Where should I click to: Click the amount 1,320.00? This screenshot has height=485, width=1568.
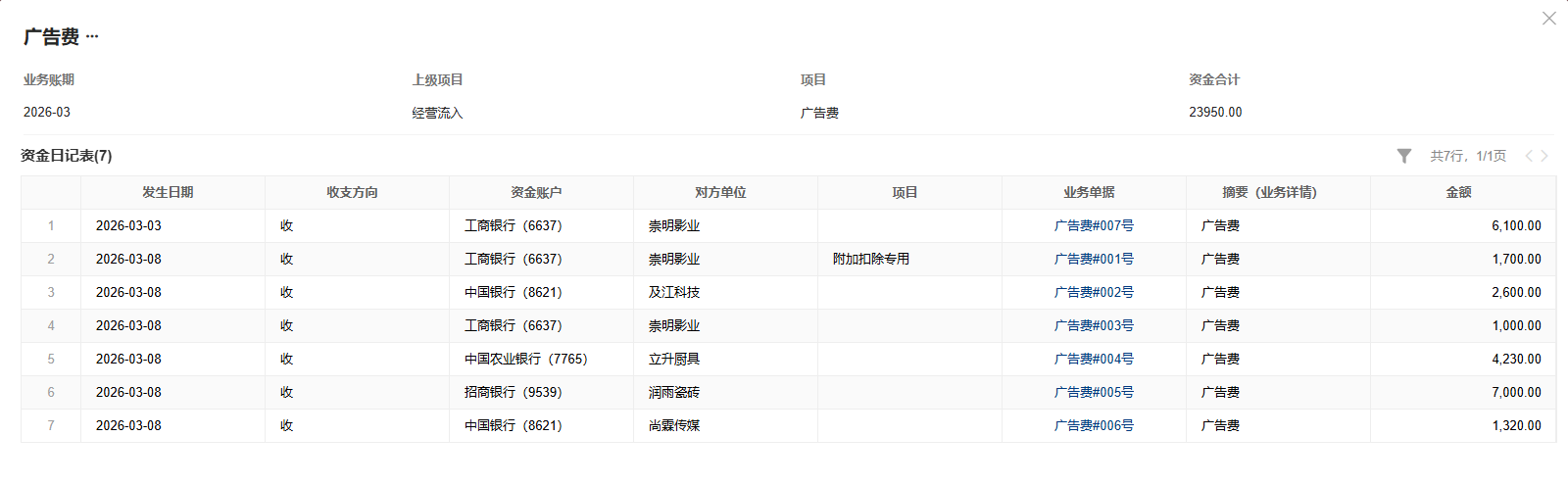(1516, 425)
